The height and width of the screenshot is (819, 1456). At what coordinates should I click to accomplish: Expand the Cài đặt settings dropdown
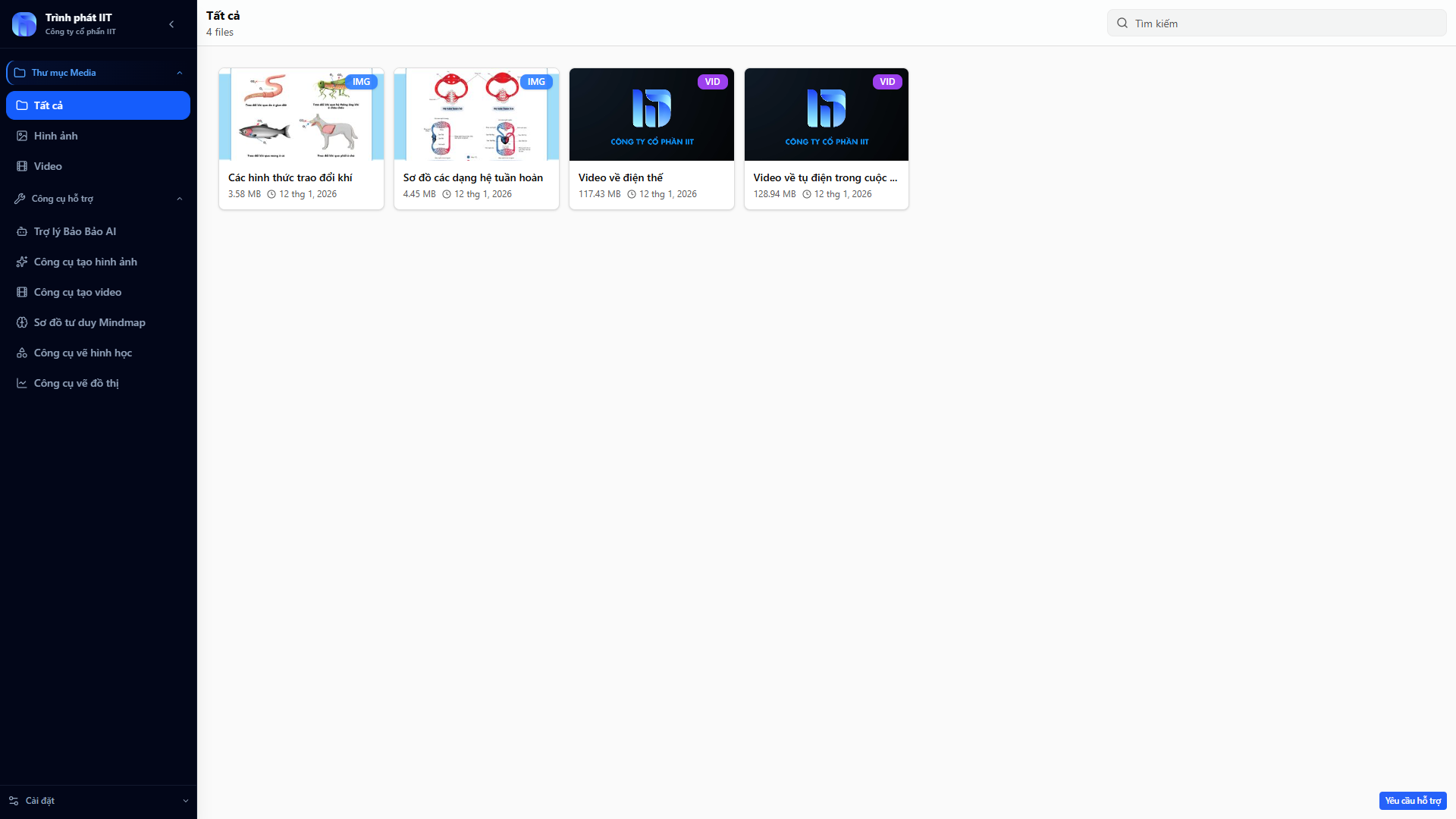[x=185, y=801]
